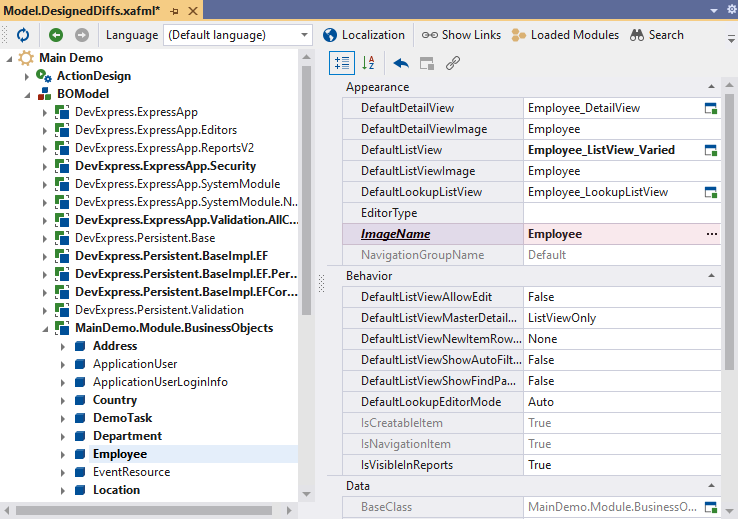Click the property grid vertical scrollbar thumb
The image size is (738, 519).
tap(729, 232)
